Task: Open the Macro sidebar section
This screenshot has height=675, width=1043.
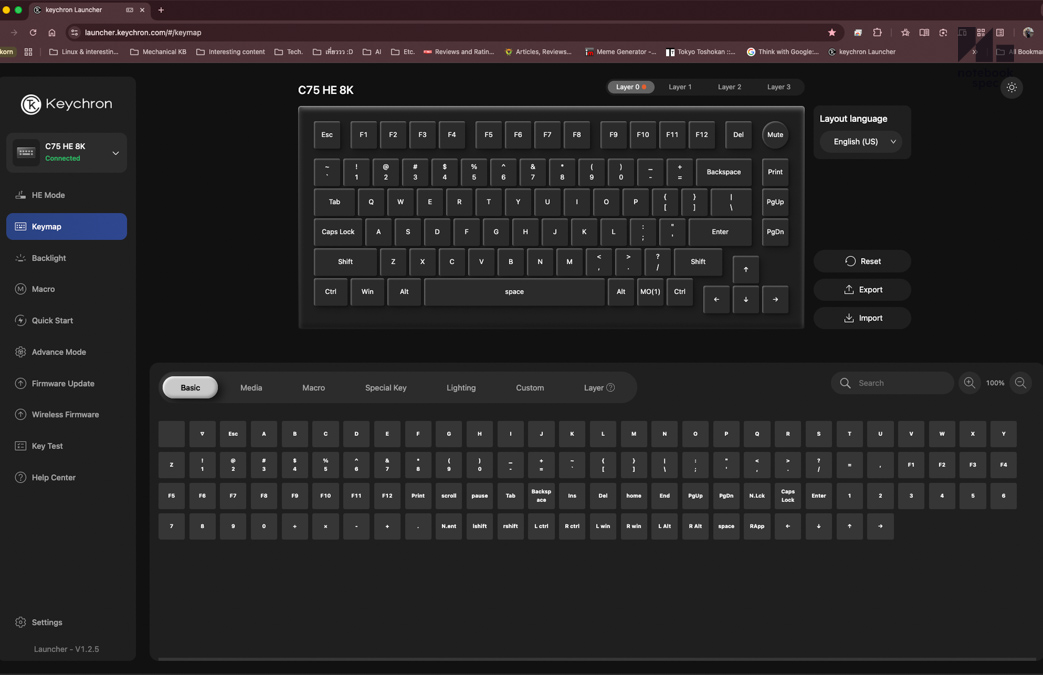Action: [50, 288]
